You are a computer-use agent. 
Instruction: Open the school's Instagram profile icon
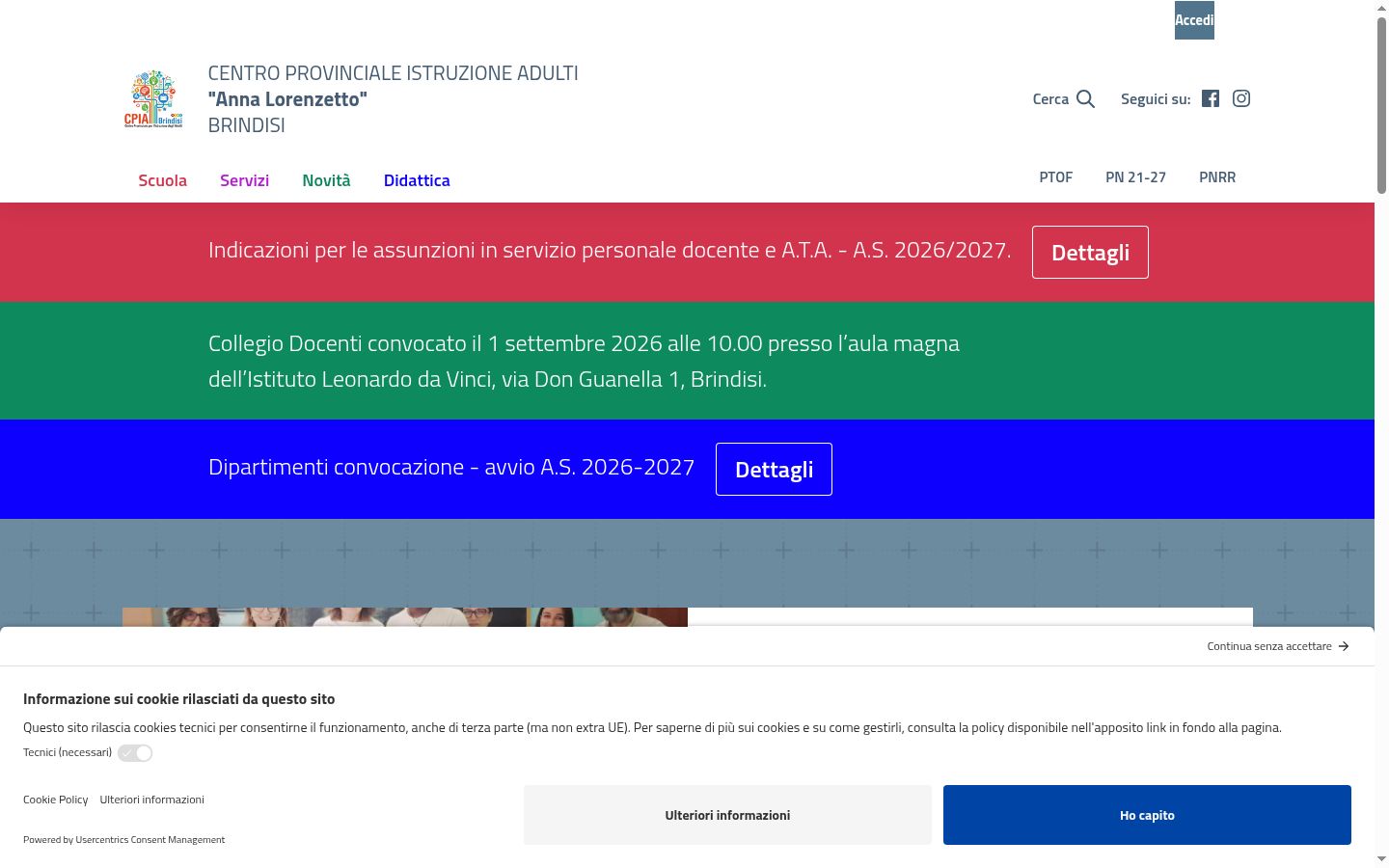[x=1241, y=98]
